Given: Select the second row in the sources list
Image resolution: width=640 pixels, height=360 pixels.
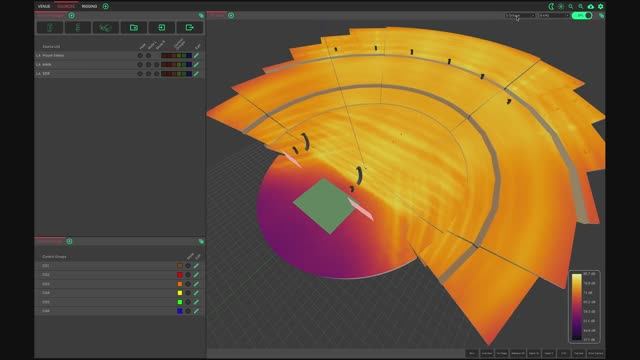Looking at the screenshot, I should coord(119,64).
